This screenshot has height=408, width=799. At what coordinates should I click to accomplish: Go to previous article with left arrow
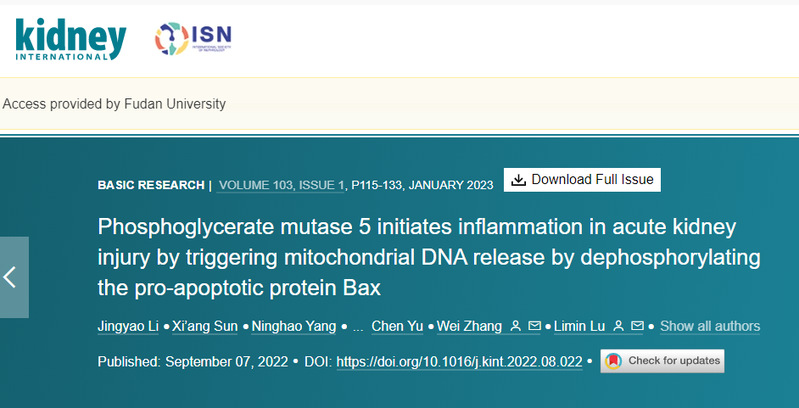tap(12, 277)
